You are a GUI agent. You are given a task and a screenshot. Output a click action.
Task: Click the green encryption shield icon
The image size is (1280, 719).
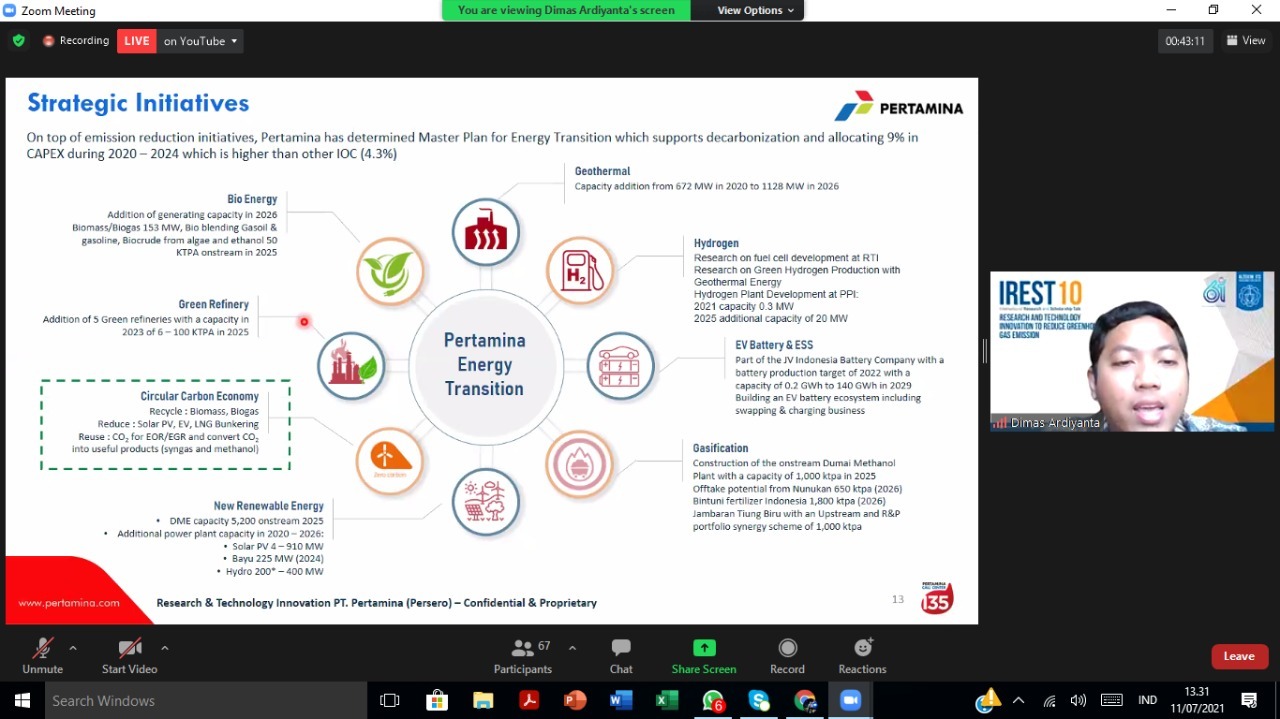[x=19, y=41]
